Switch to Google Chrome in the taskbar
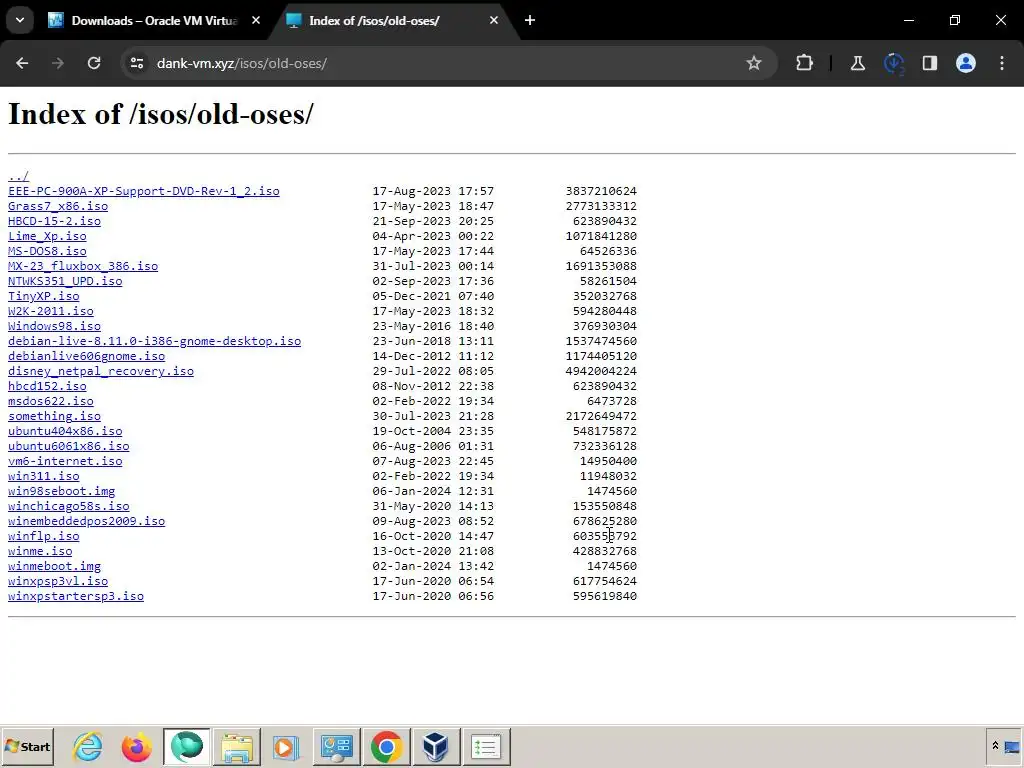The height and width of the screenshot is (768, 1024). click(x=387, y=747)
